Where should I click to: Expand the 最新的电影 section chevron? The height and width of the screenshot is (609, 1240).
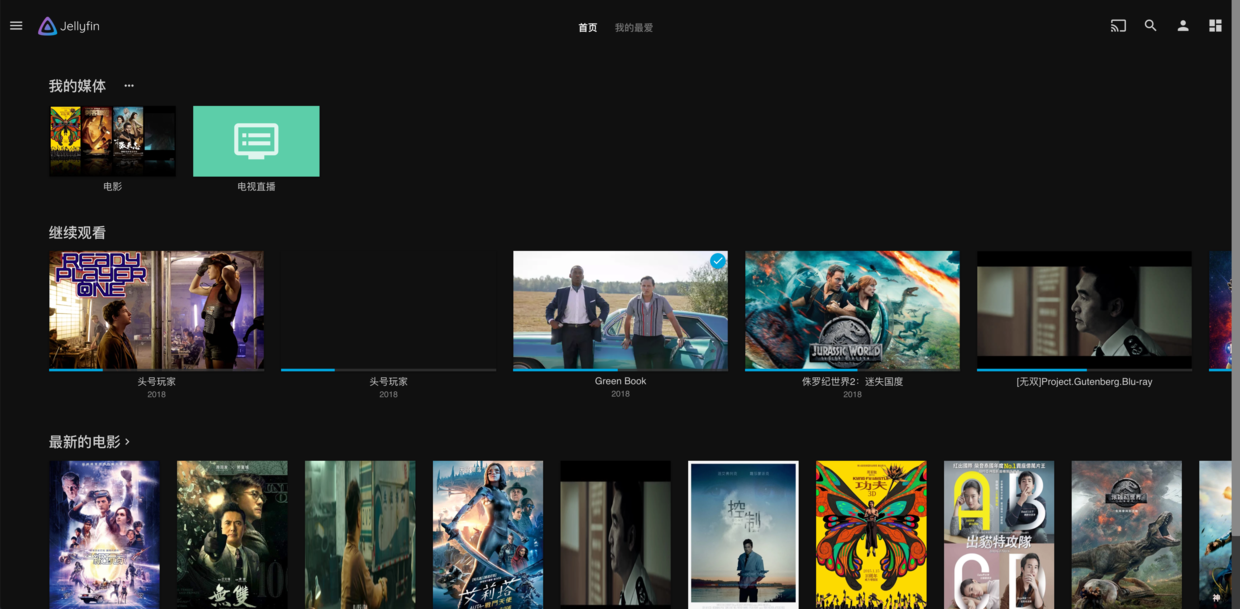[x=128, y=442]
